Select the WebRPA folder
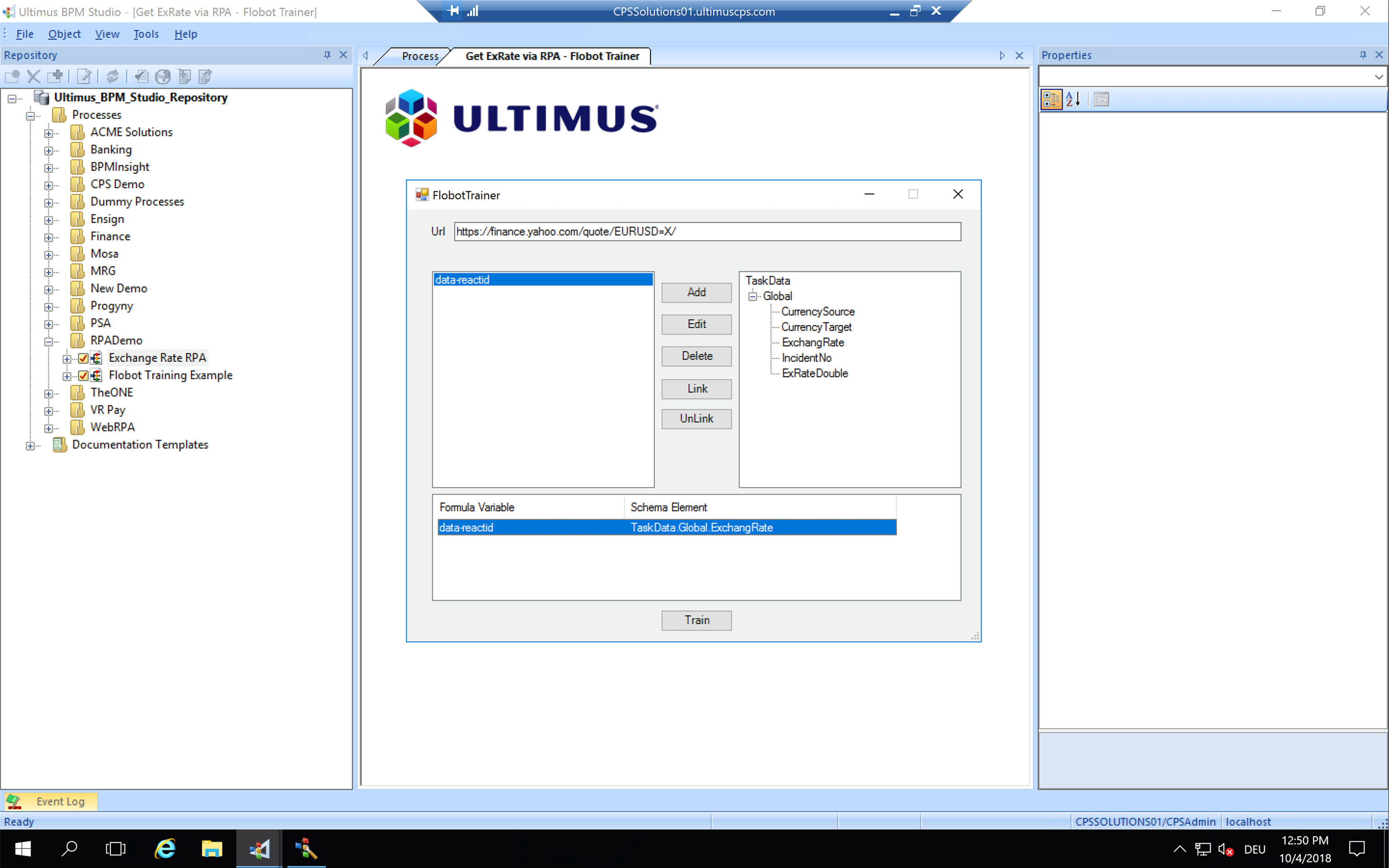 (113, 427)
